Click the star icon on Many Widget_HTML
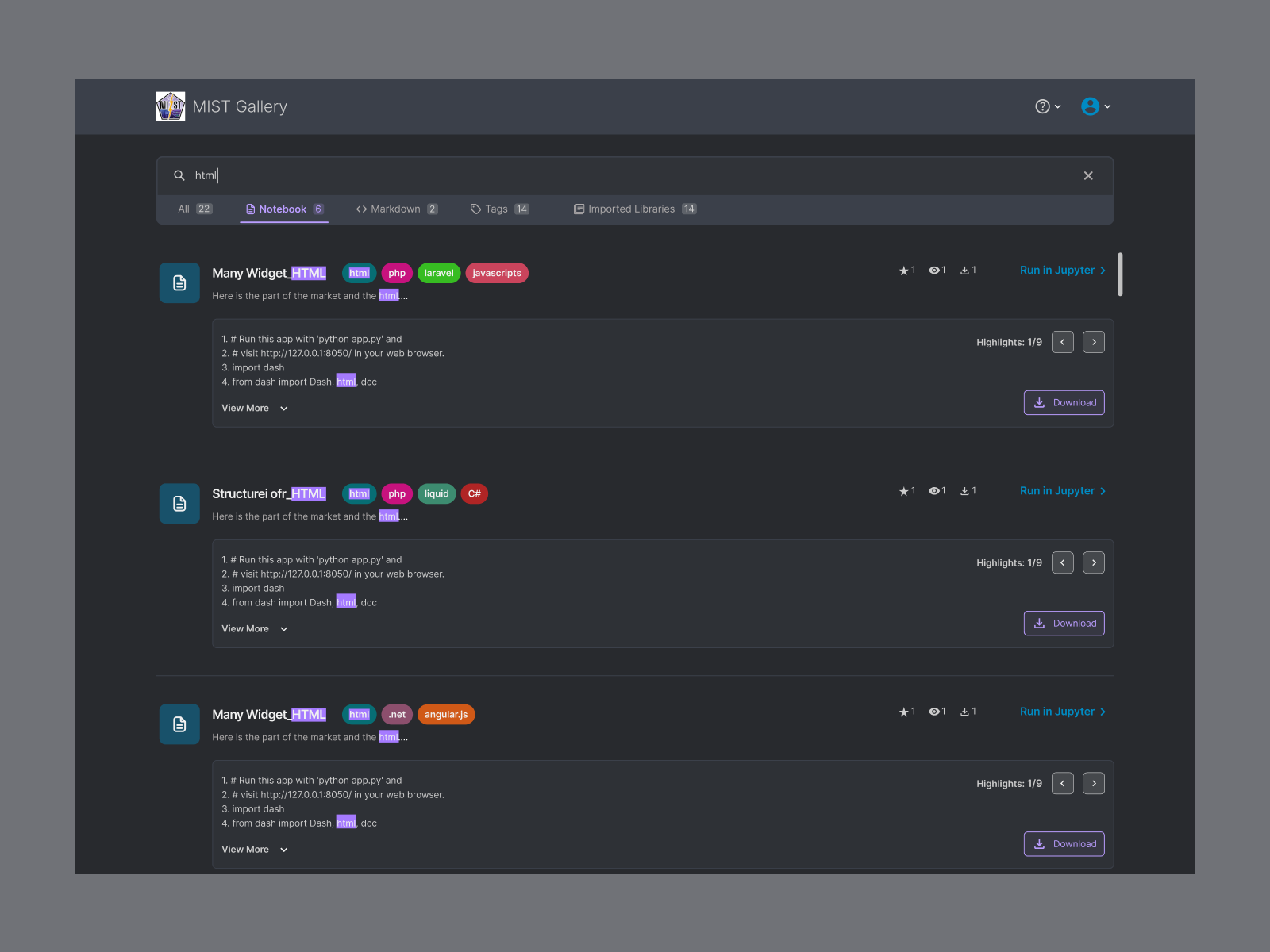 (x=902, y=271)
